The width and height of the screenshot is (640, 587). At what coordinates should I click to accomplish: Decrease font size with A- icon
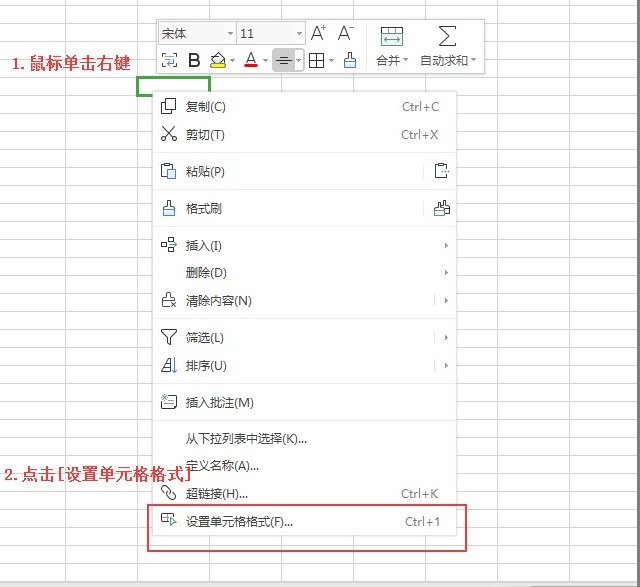(x=346, y=33)
